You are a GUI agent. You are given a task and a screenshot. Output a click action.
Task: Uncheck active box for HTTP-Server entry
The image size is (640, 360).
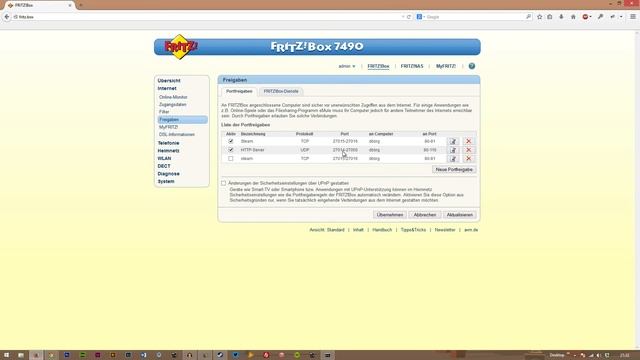coord(231,150)
